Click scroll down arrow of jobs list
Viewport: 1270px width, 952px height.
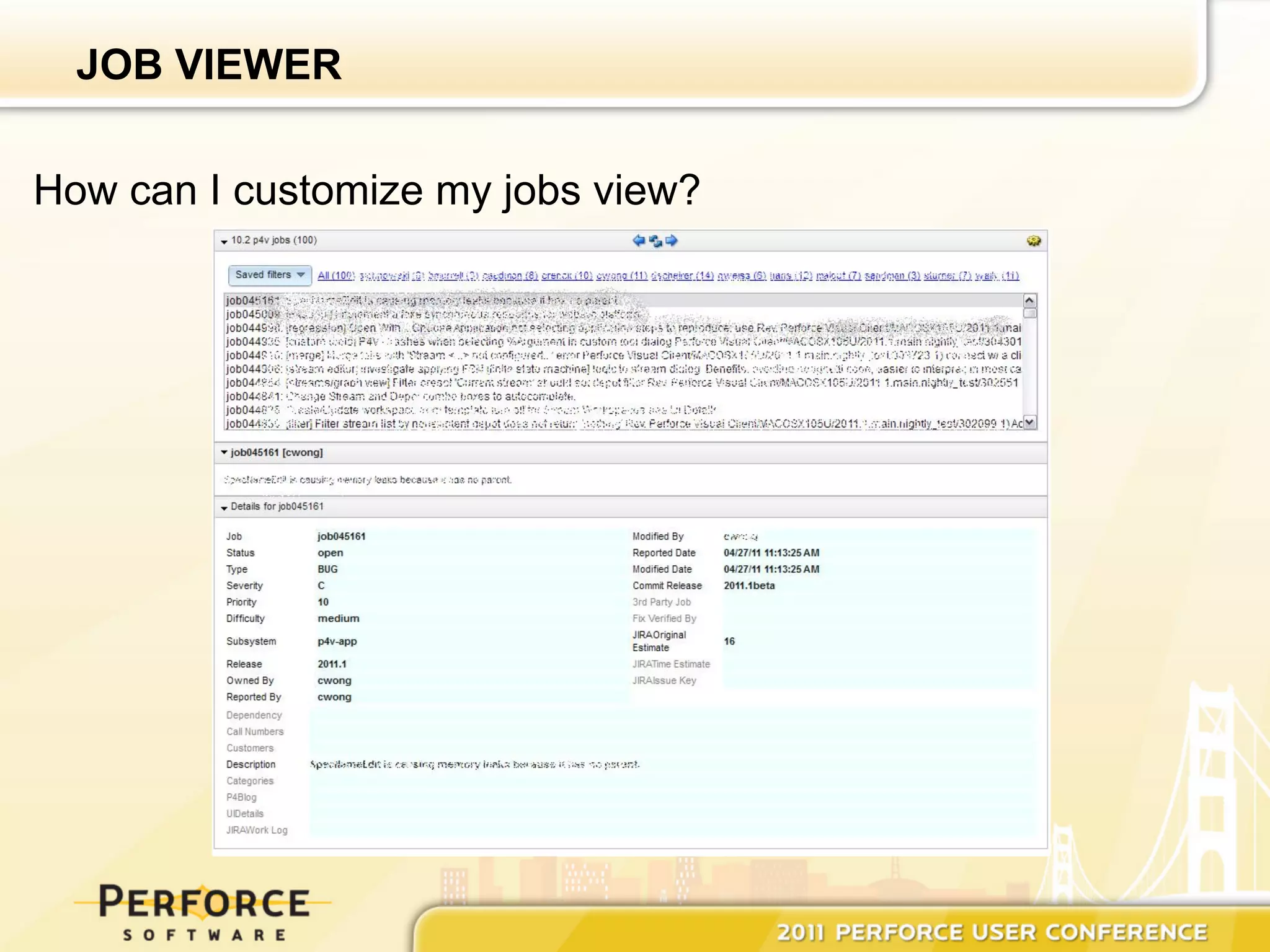pos(1029,423)
